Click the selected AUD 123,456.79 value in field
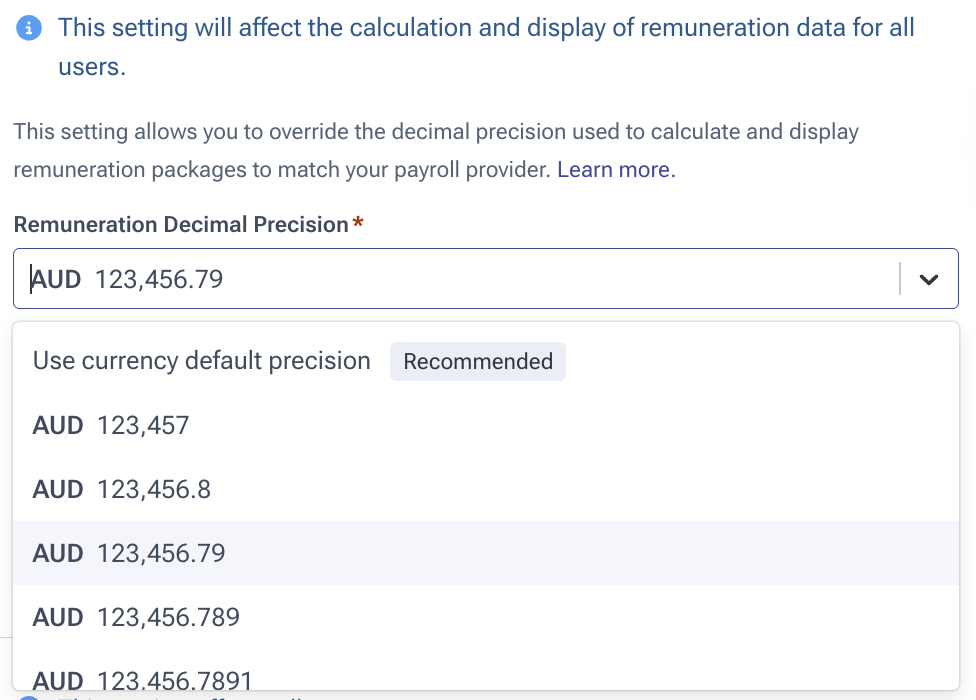 [x=159, y=280]
